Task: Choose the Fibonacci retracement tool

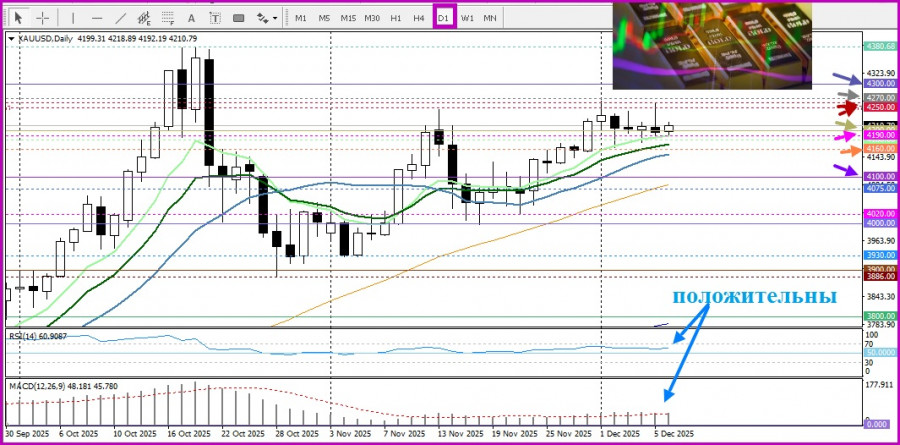Action: pos(168,18)
